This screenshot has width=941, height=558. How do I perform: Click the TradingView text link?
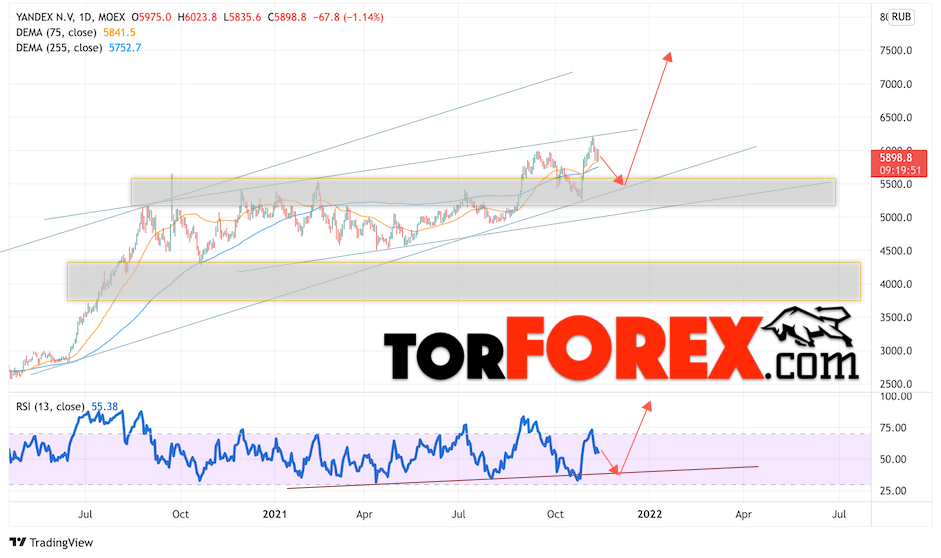point(61,542)
